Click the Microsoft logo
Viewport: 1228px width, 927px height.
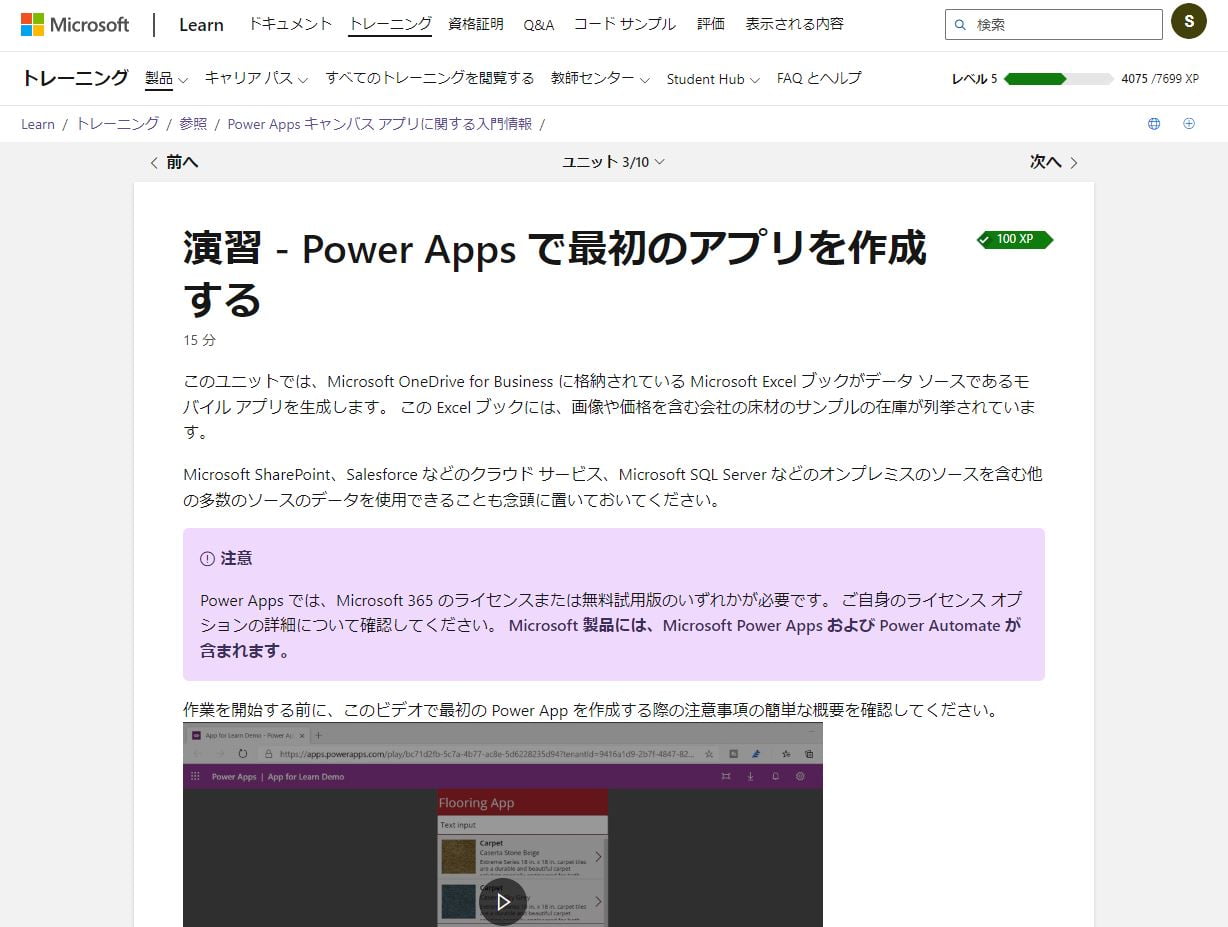(75, 24)
